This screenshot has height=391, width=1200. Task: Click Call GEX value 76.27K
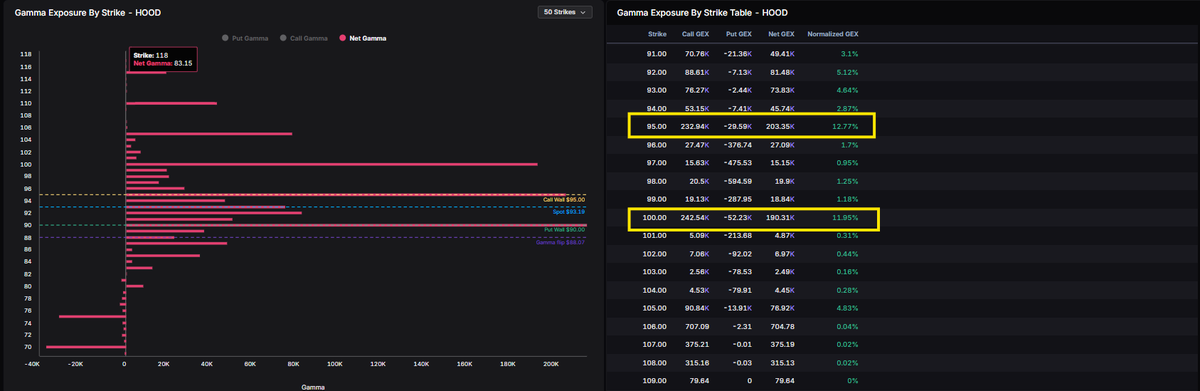click(695, 89)
